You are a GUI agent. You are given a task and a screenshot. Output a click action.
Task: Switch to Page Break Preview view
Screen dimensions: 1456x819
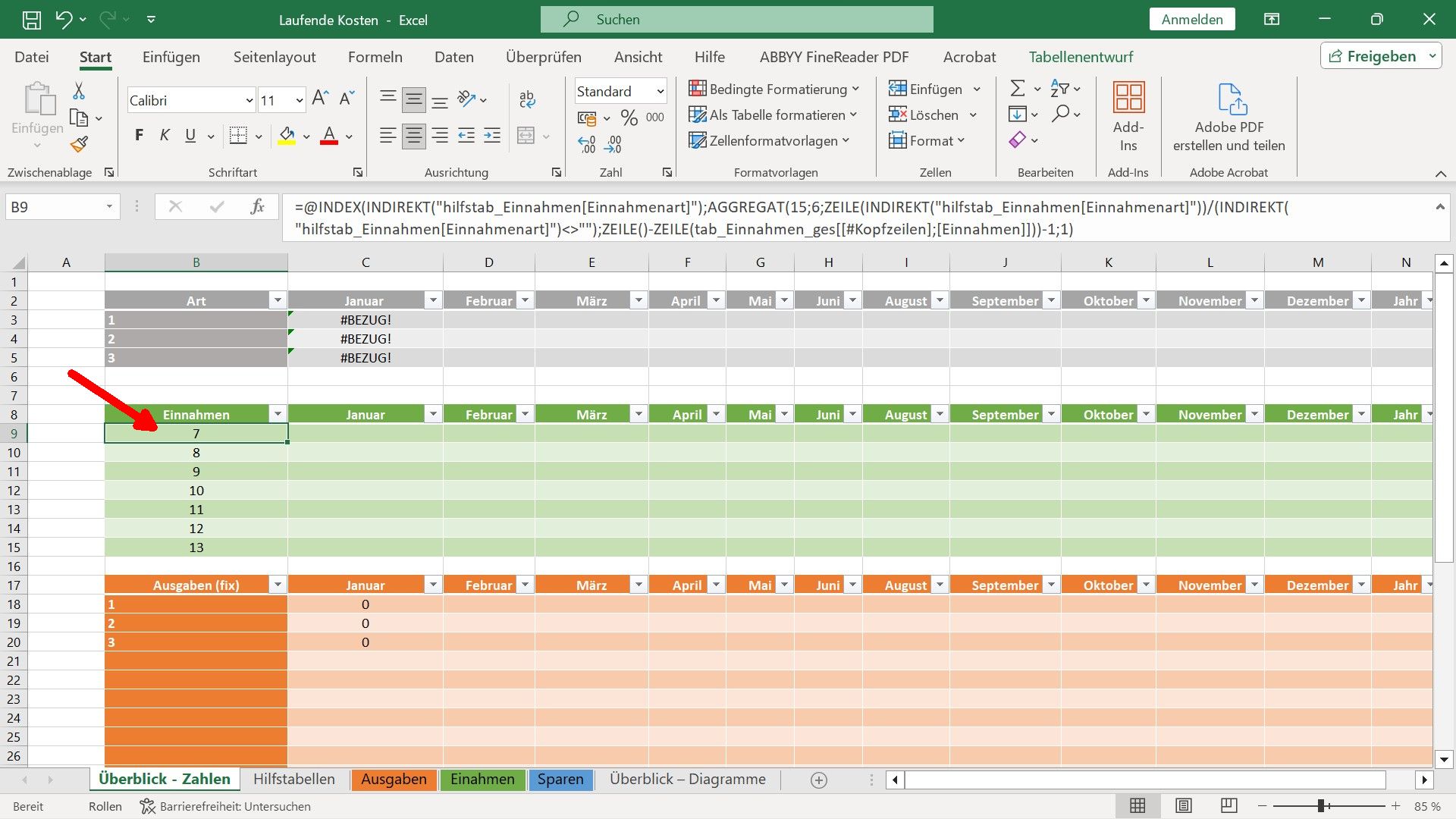click(1229, 806)
